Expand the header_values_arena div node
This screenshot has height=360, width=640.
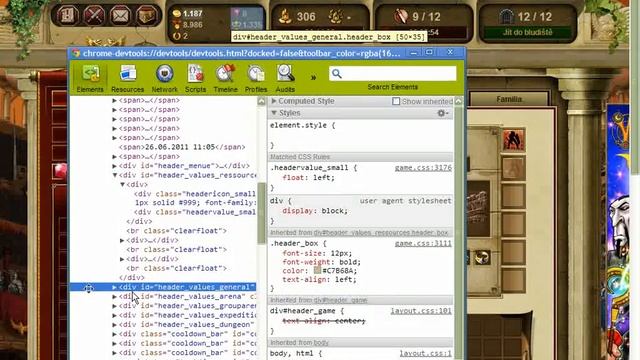tap(115, 297)
